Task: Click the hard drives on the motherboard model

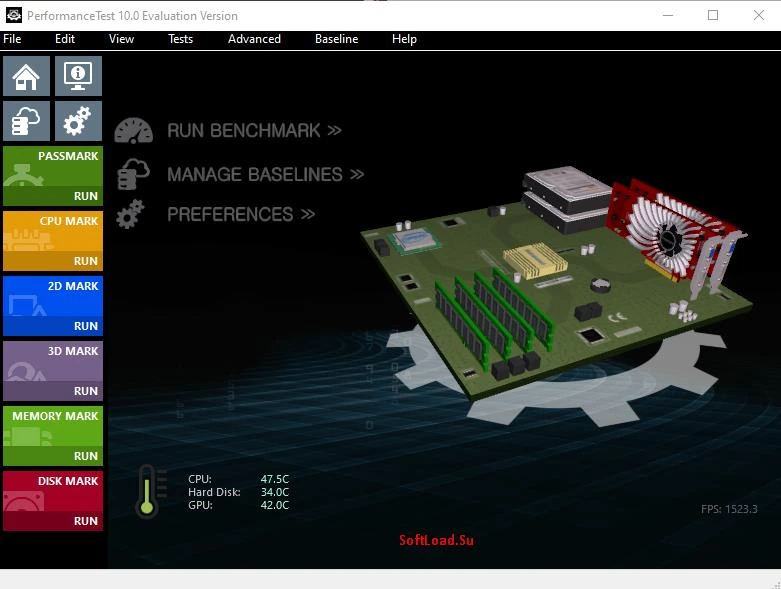Action: tap(566, 198)
